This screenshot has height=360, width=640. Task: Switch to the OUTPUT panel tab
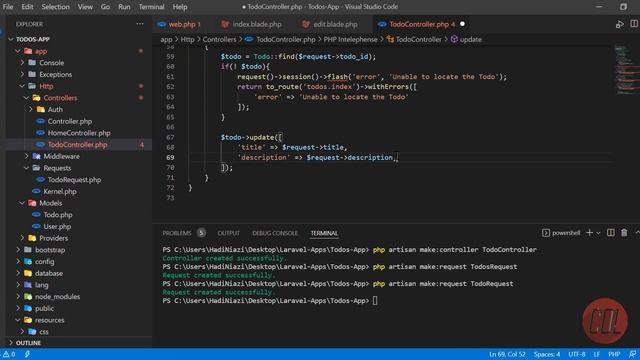click(x=229, y=233)
